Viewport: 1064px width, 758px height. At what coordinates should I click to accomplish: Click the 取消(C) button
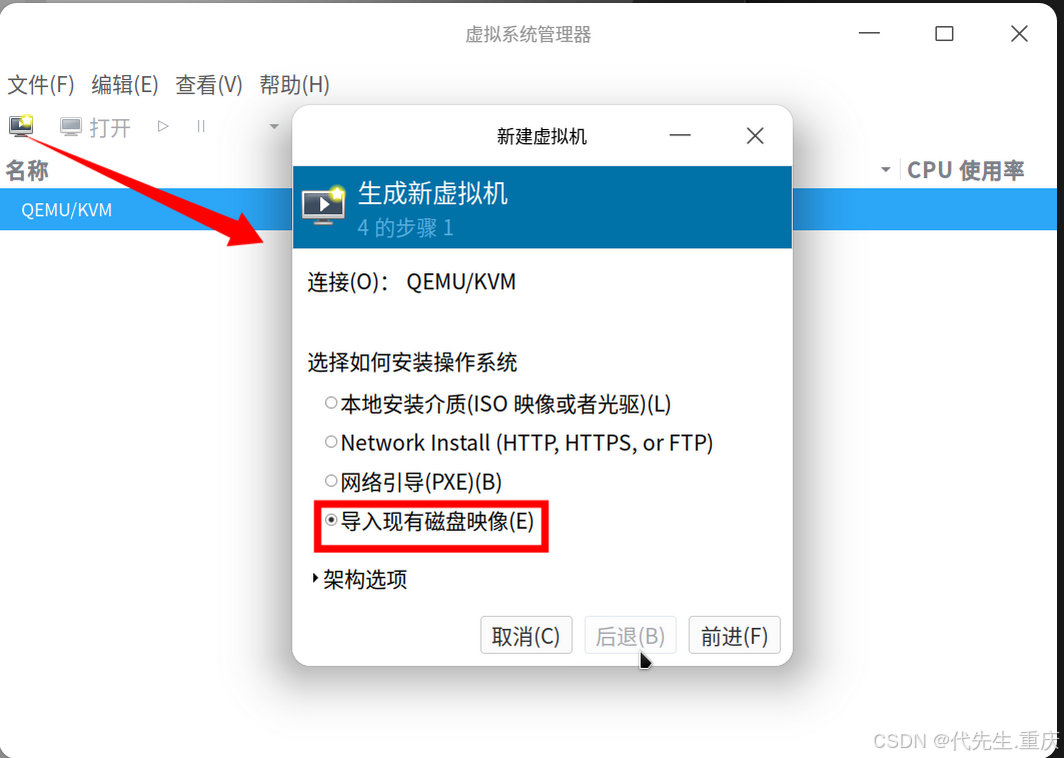(x=526, y=635)
